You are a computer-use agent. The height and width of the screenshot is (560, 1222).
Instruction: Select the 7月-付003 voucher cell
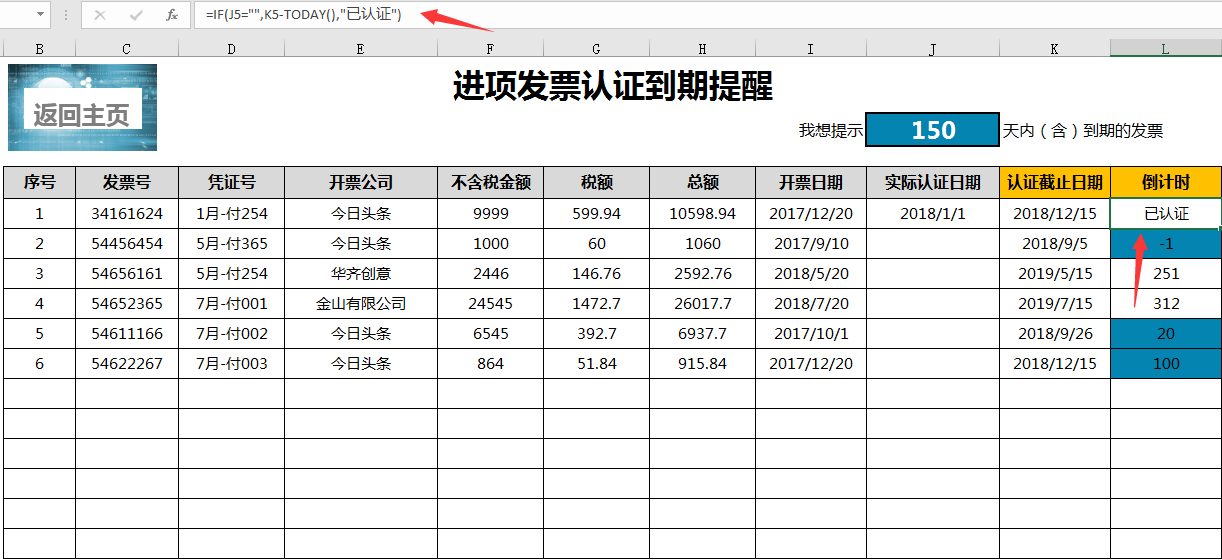click(x=232, y=363)
